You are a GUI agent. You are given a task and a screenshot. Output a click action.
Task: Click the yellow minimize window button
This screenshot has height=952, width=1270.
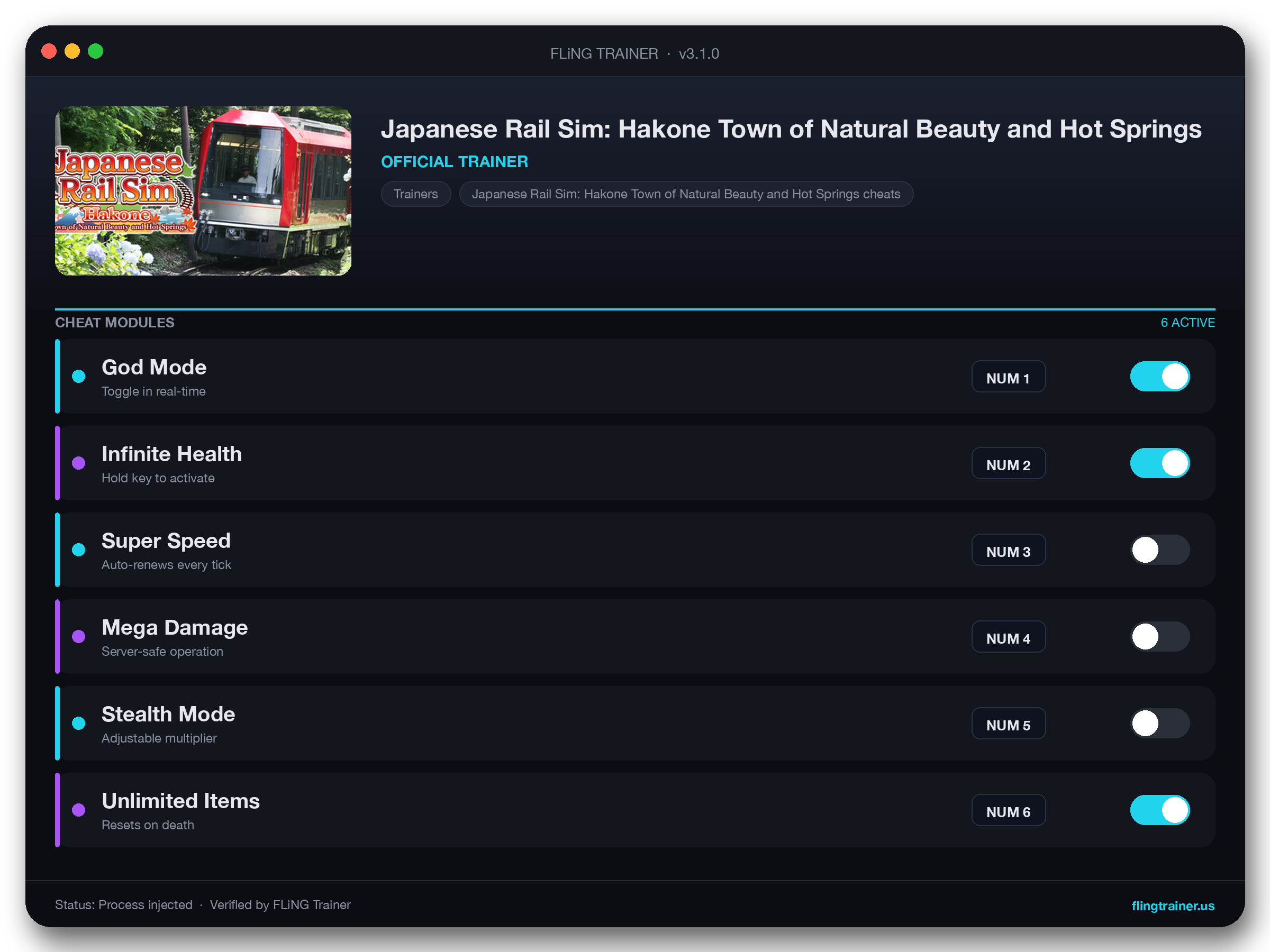pyautogui.click(x=72, y=52)
